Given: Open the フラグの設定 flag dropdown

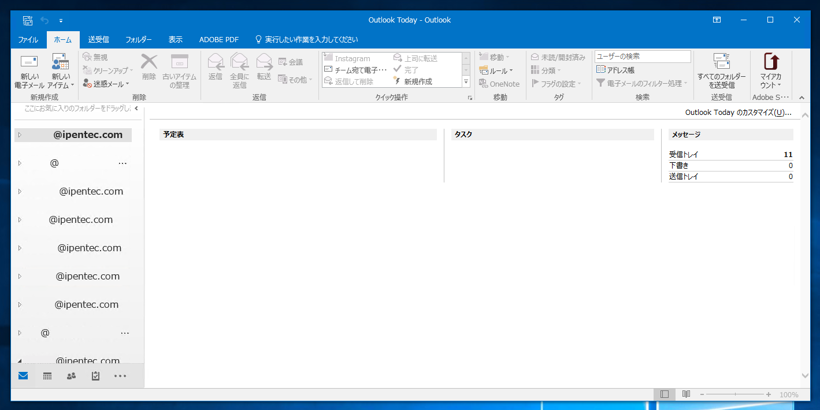Looking at the screenshot, I should [556, 84].
